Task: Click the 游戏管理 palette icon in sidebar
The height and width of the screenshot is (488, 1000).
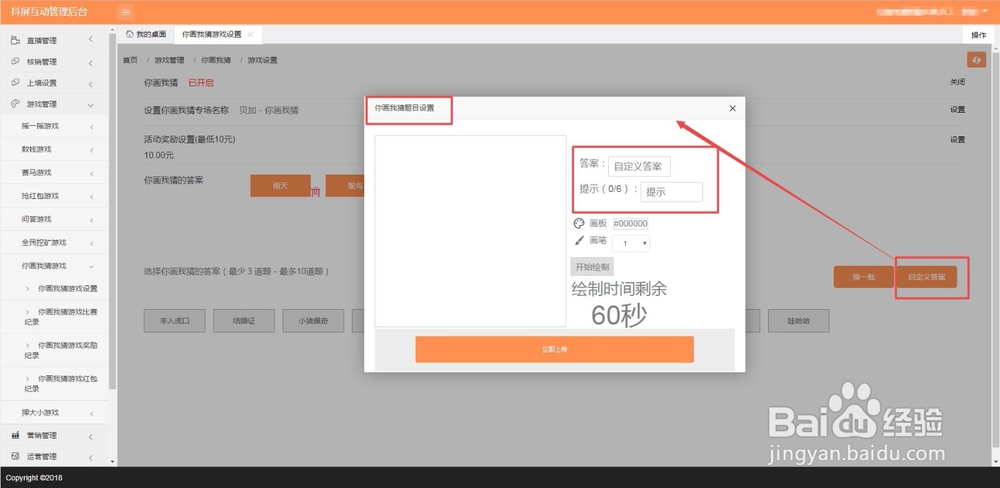Action: point(15,104)
